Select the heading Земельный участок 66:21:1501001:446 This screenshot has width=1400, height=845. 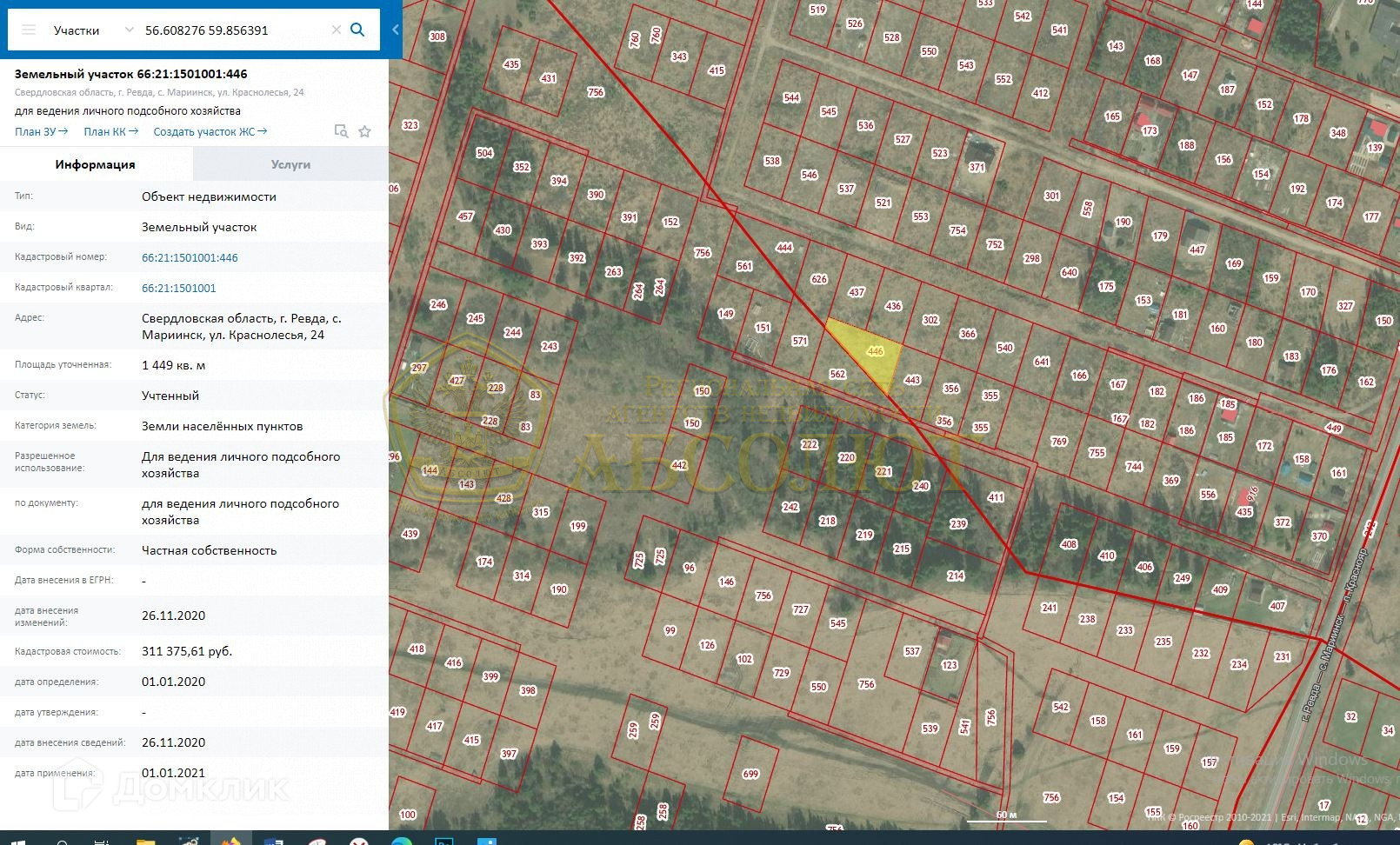point(131,74)
